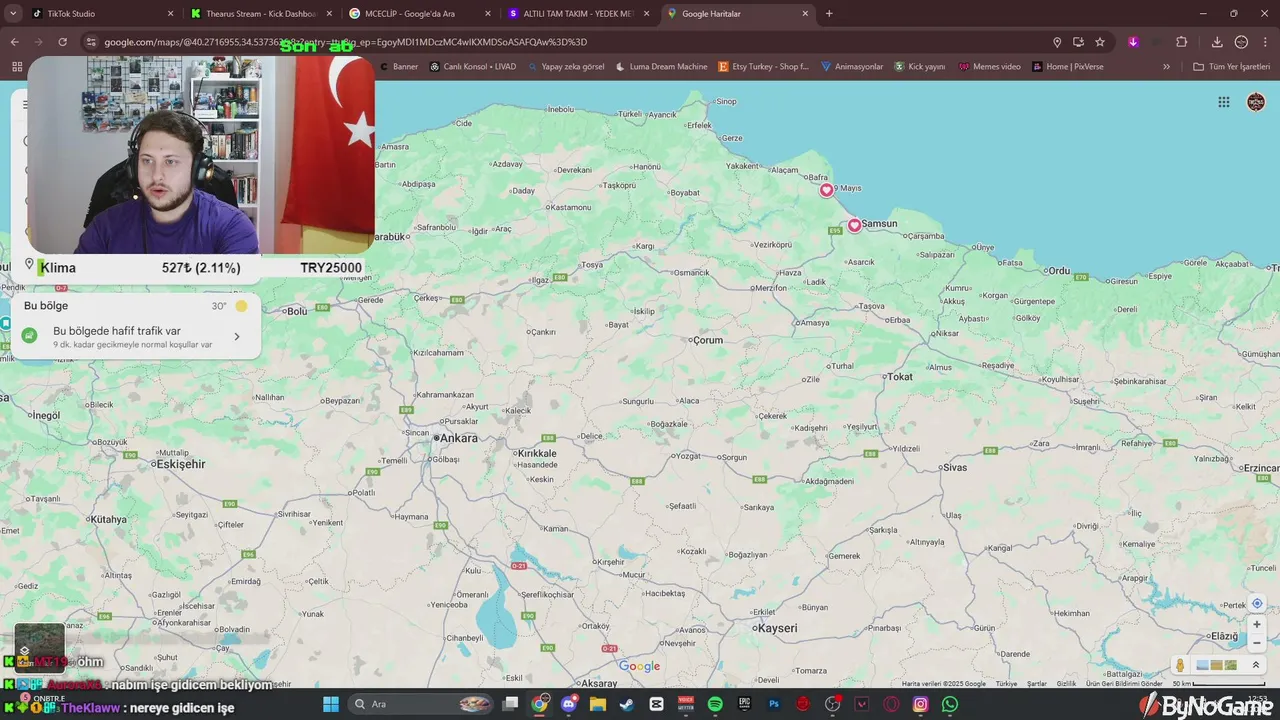Click the Şartlar footer link

[1037, 684]
